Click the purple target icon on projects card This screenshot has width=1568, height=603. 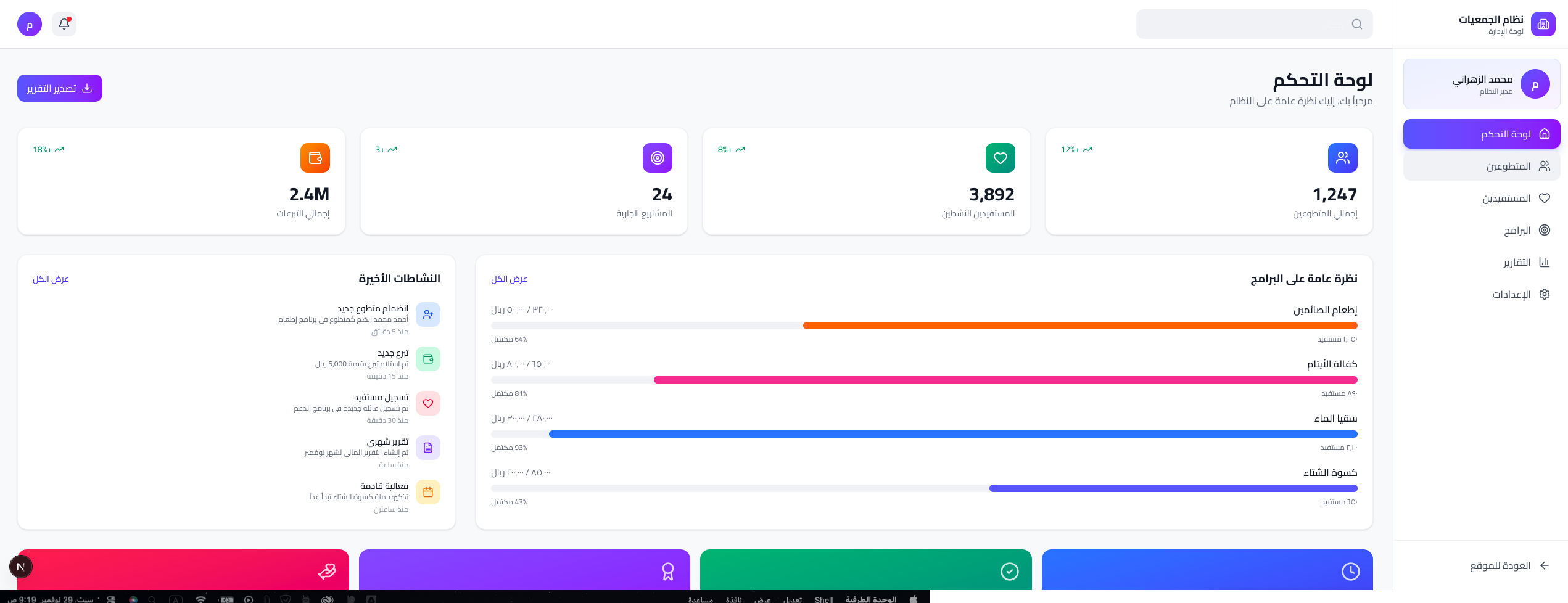point(657,158)
